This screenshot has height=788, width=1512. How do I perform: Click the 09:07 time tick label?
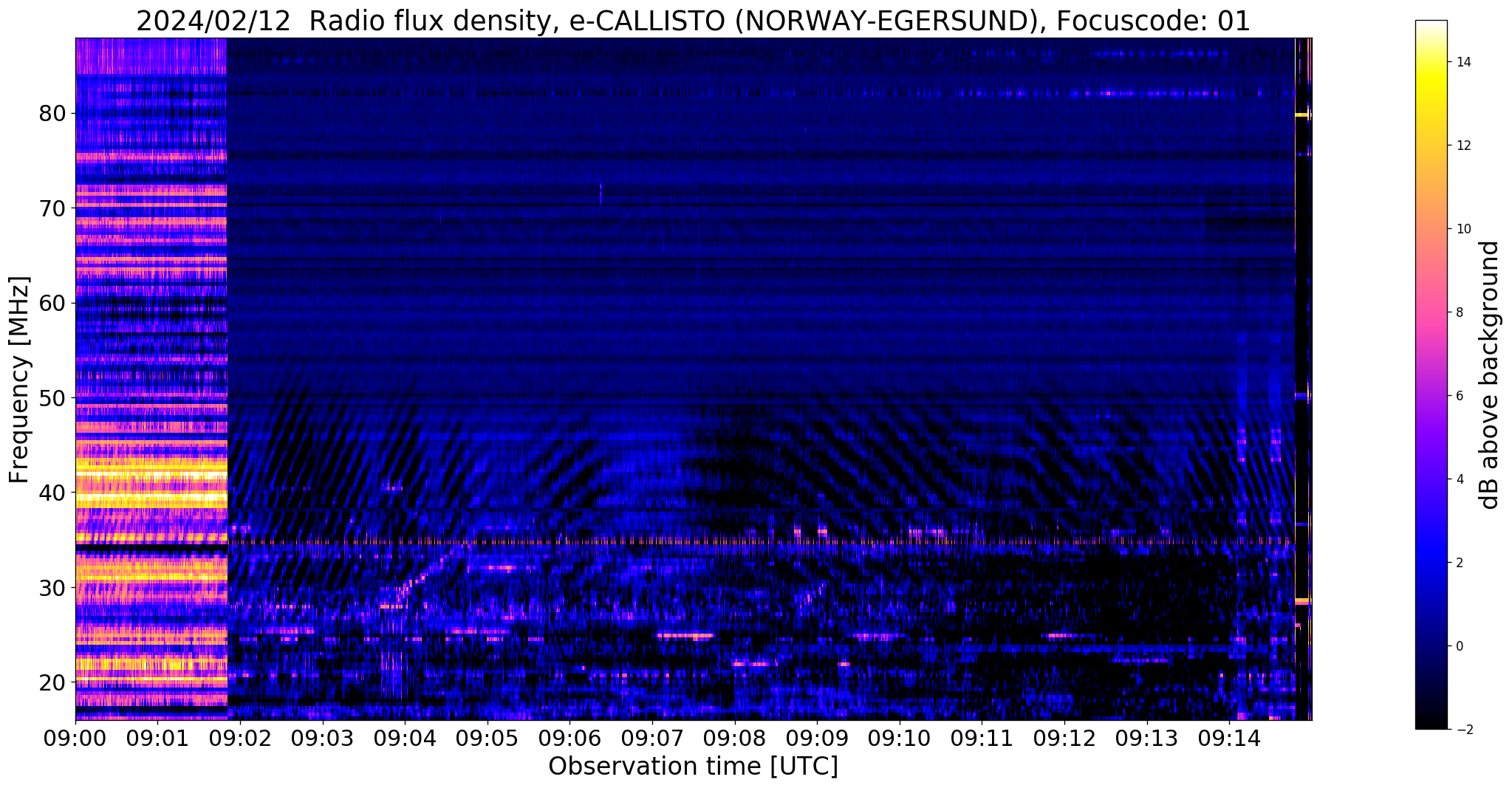pyautogui.click(x=651, y=739)
